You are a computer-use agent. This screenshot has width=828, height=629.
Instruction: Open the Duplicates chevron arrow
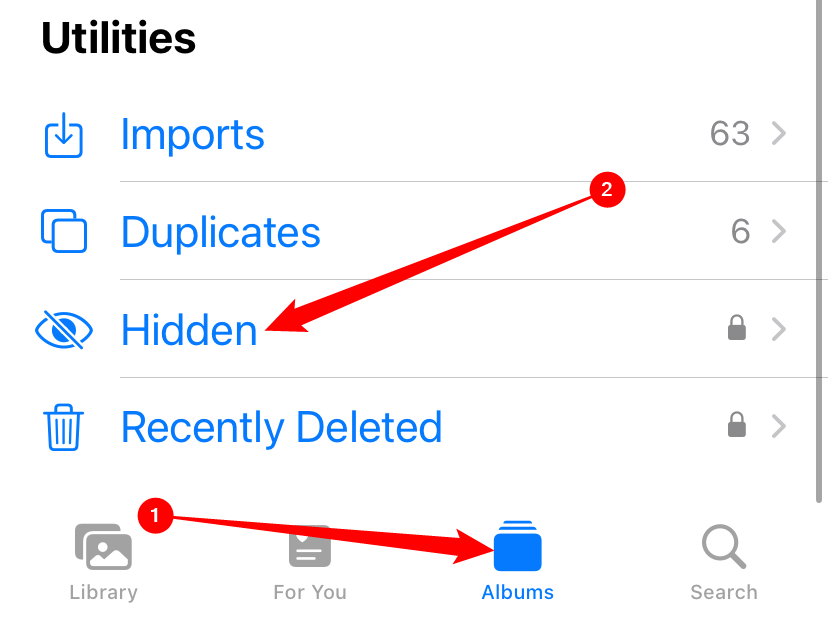pos(779,231)
